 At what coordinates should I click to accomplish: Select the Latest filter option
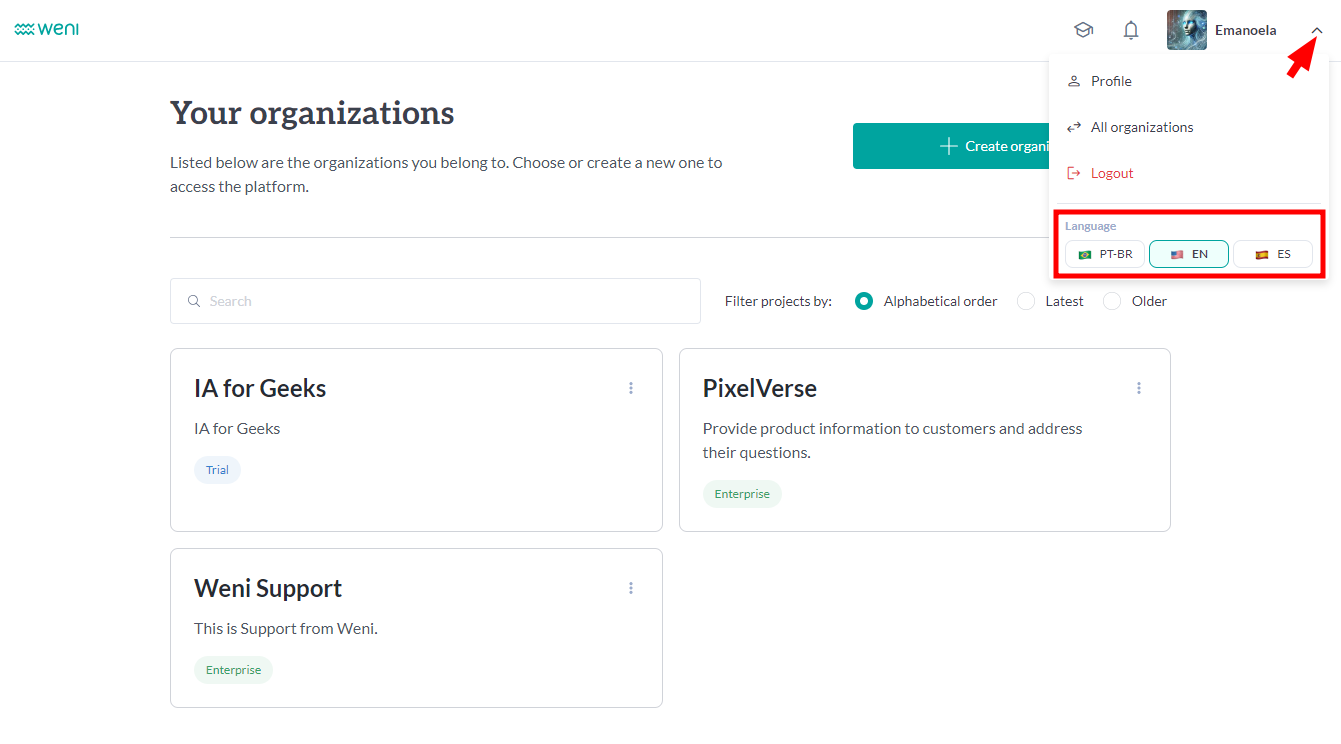(1026, 301)
